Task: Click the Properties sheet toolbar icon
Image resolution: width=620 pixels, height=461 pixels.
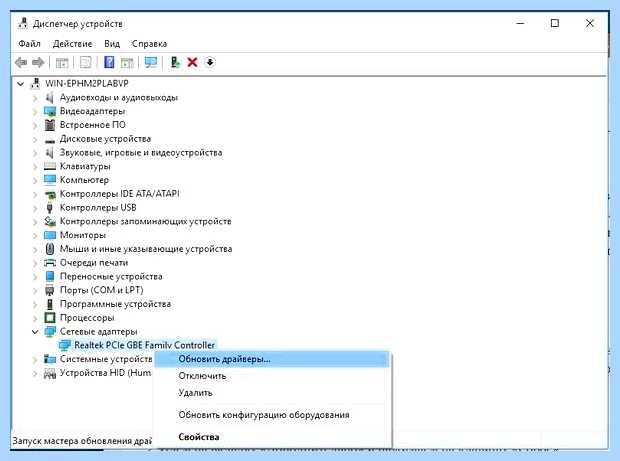Action: click(x=85, y=62)
